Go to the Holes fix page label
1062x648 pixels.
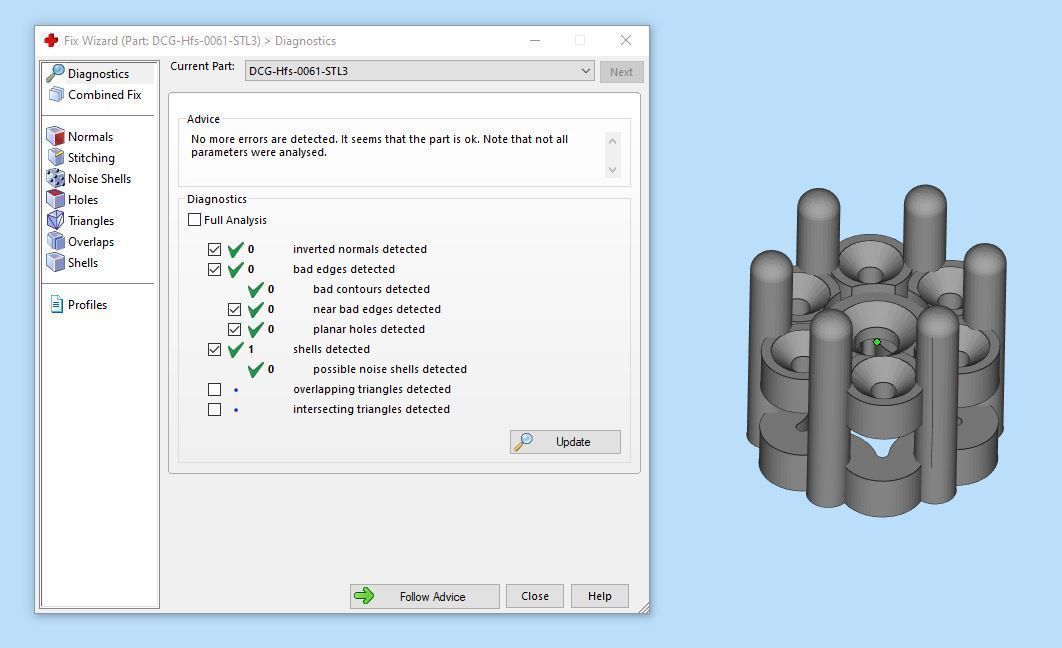pyautogui.click(x=83, y=200)
